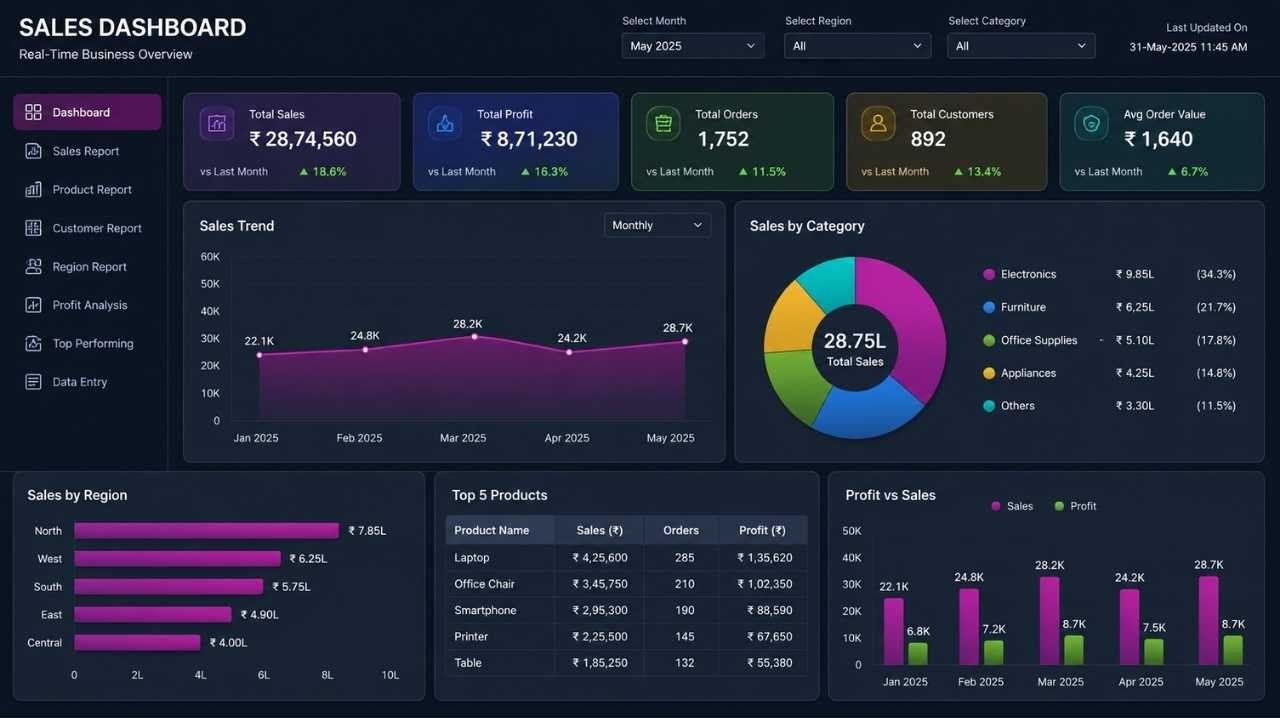Click the Furniture blue legend dot
Screen dimensions: 1280x718
pos(989,307)
